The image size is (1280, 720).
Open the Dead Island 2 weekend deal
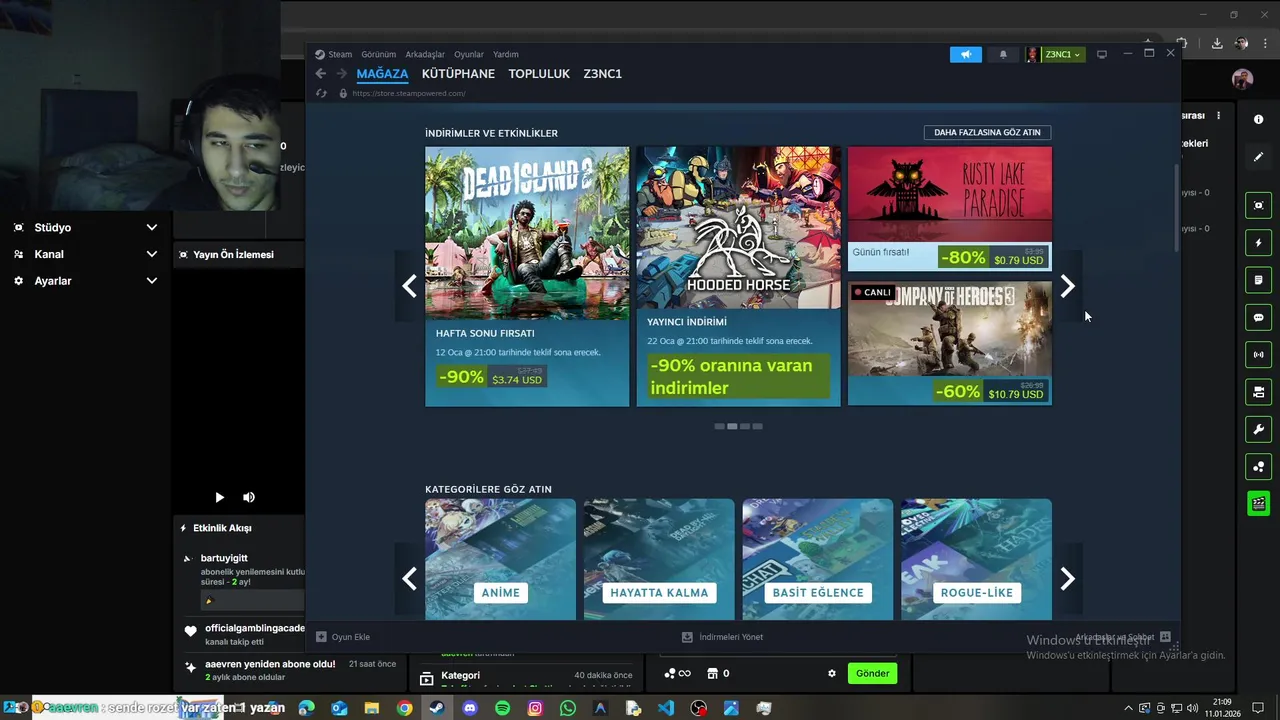pos(527,277)
